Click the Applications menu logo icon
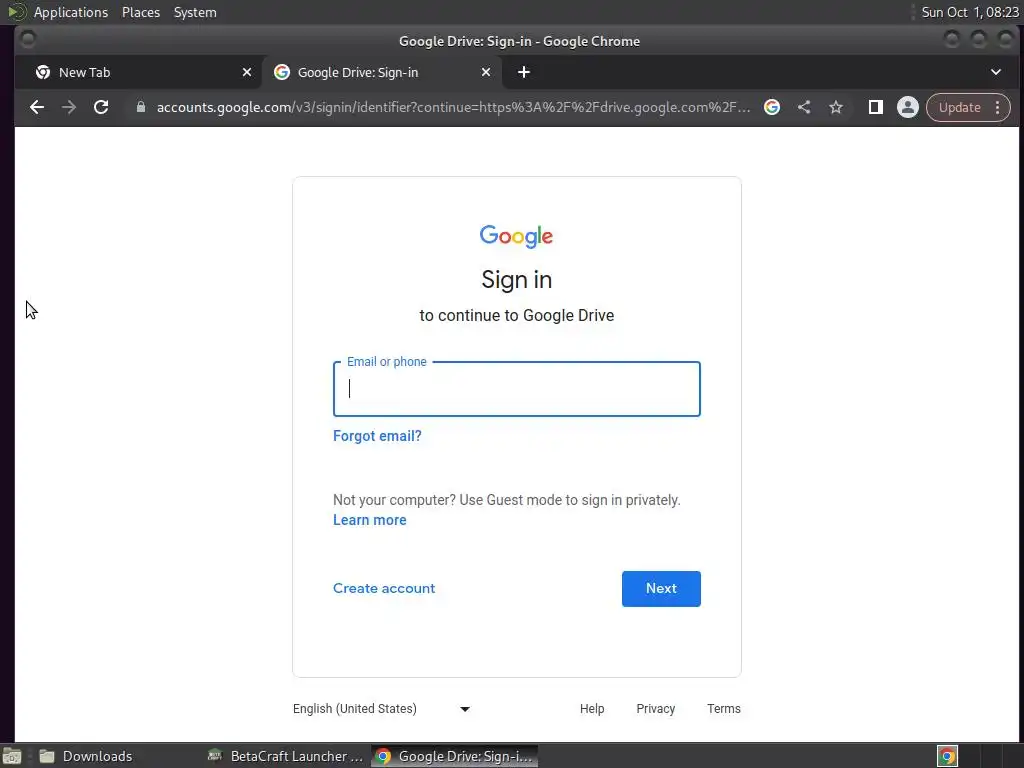Viewport: 1024px width, 768px height. click(x=16, y=12)
